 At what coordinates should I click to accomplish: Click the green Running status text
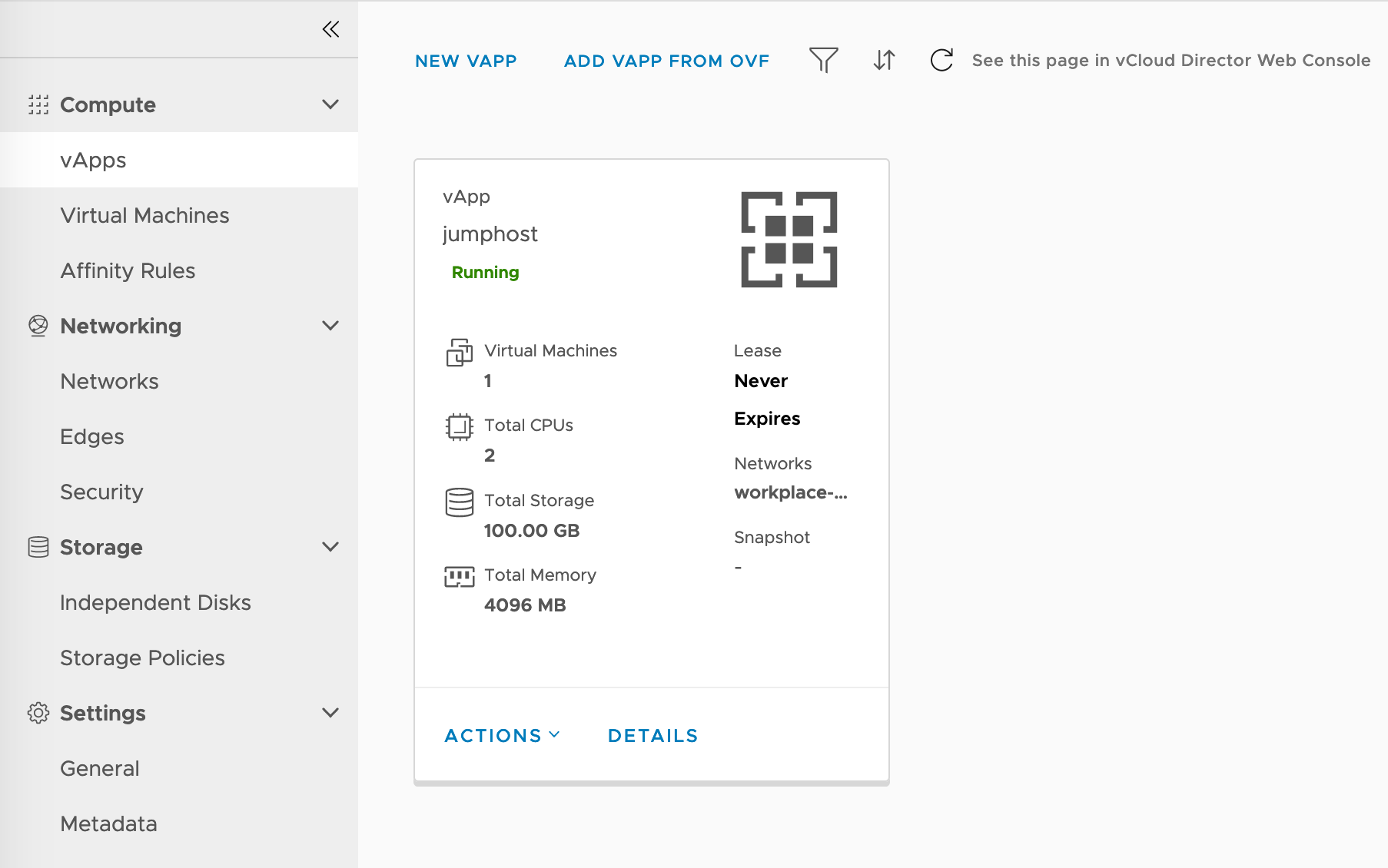click(x=485, y=272)
